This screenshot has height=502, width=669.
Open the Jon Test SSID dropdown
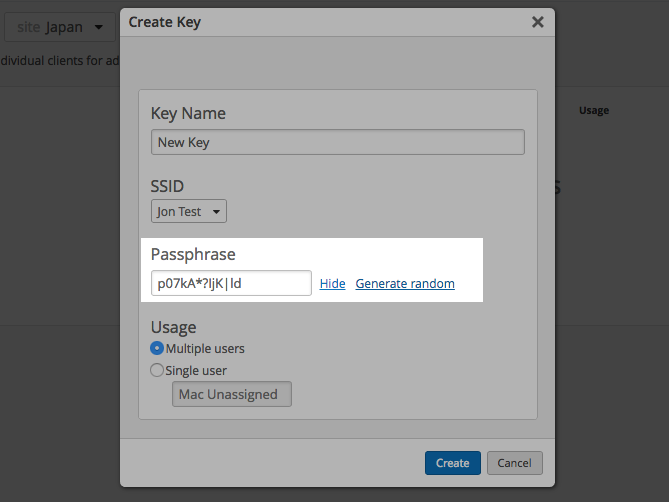click(x=189, y=211)
